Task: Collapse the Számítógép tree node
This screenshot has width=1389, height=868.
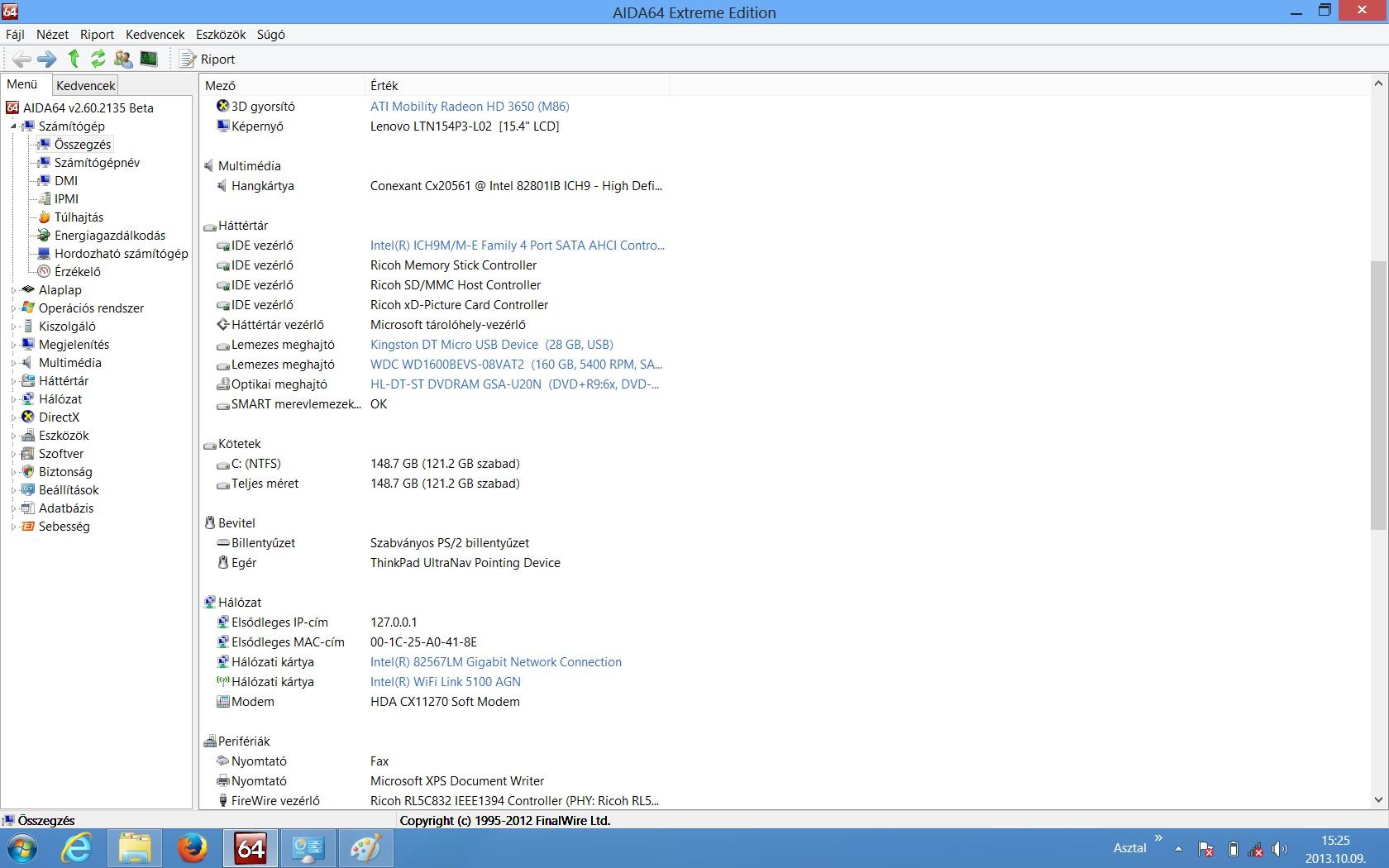Action: click(13, 126)
